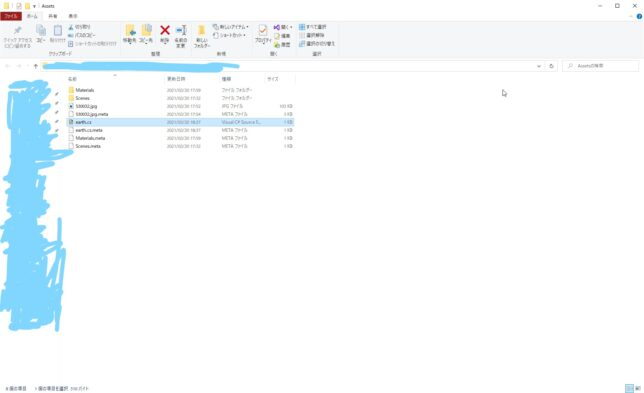The height and width of the screenshot is (393, 644).
Task: Click Rename (名前の変更) in the ribbon
Action: point(181,36)
